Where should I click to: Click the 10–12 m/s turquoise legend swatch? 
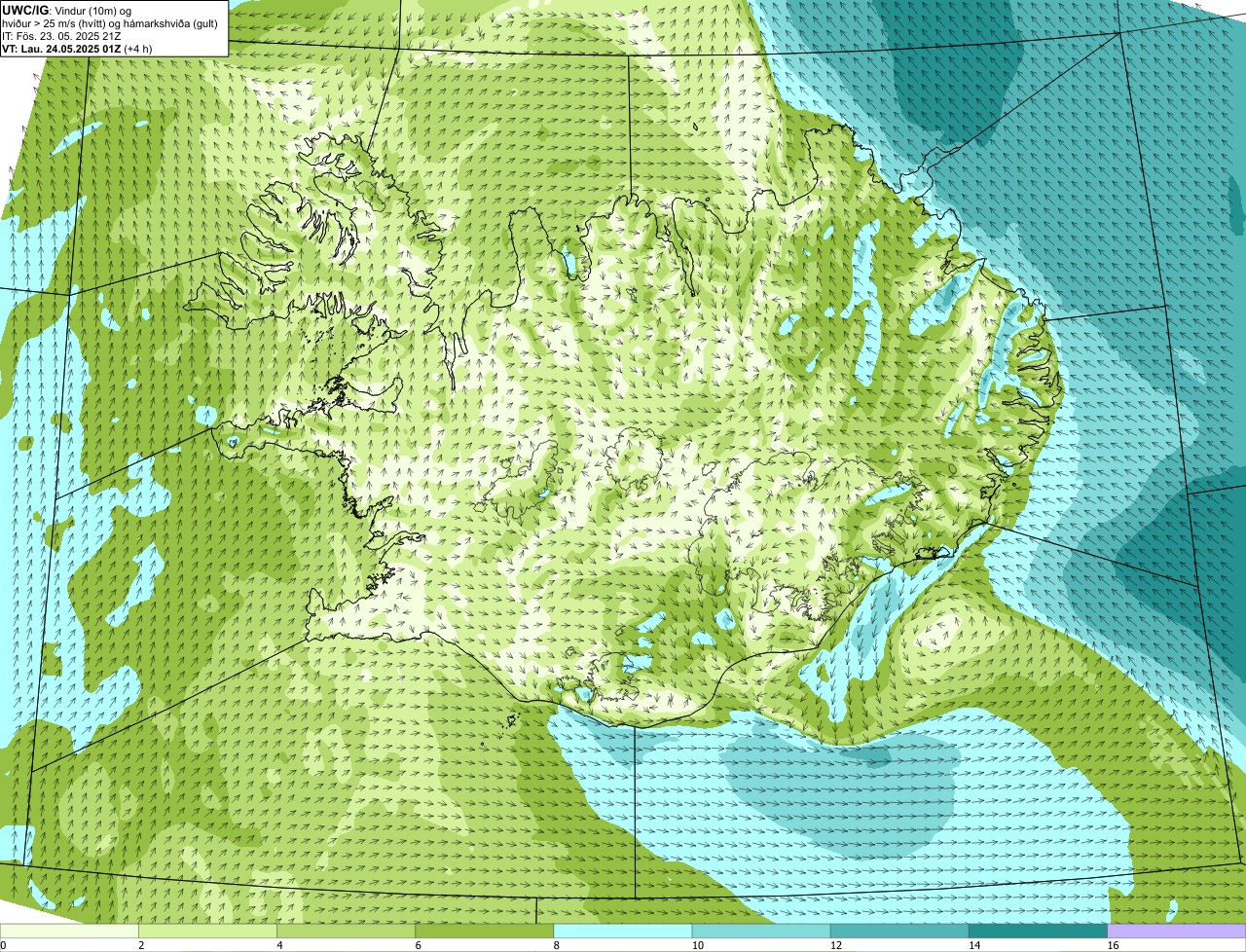point(761,931)
